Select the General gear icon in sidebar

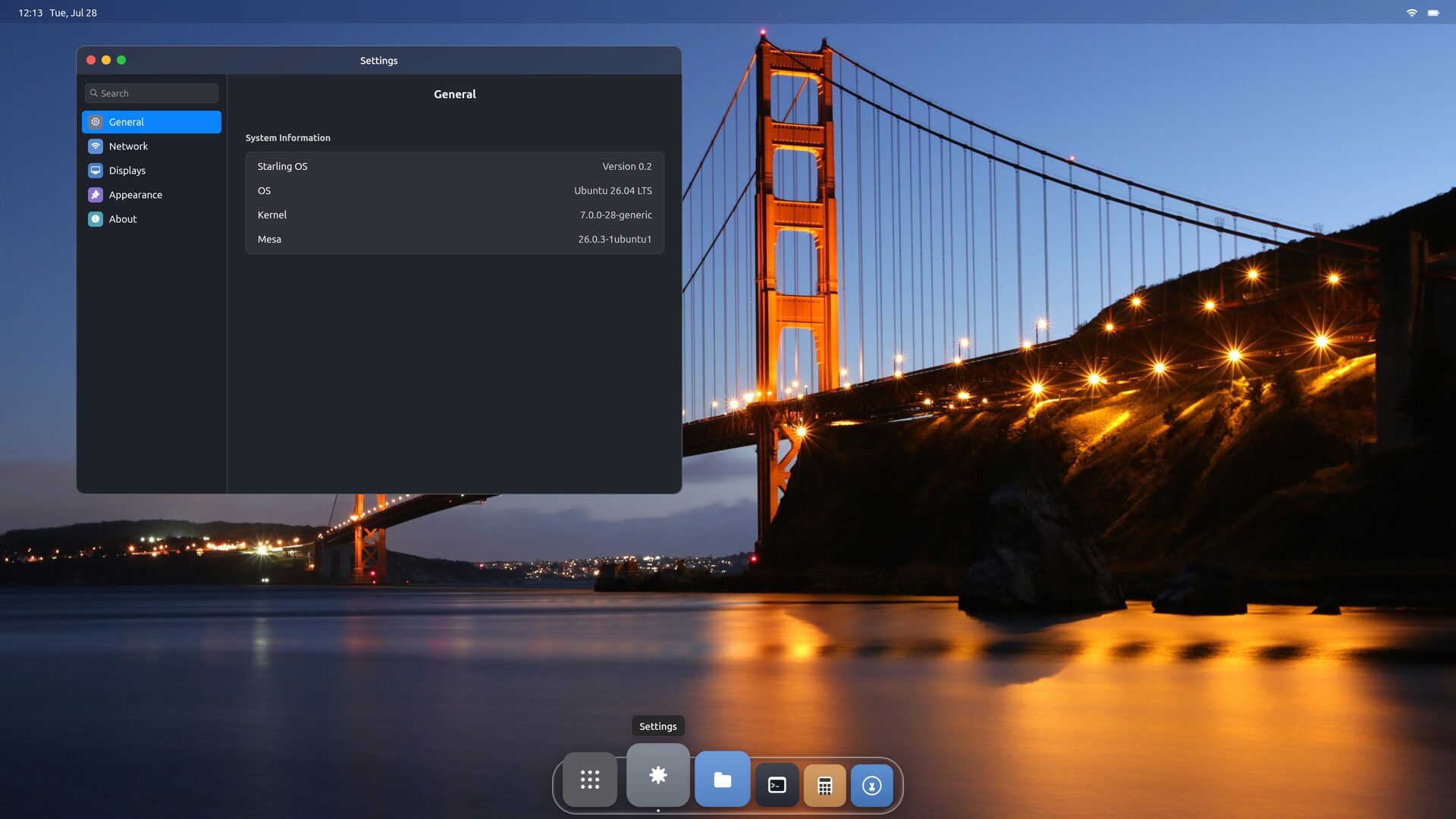click(96, 122)
